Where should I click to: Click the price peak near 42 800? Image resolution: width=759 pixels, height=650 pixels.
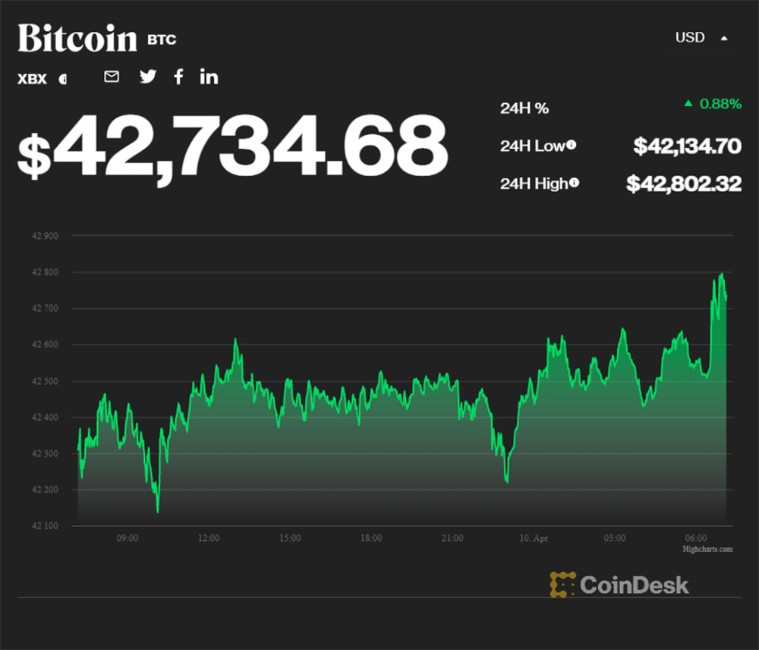point(721,274)
